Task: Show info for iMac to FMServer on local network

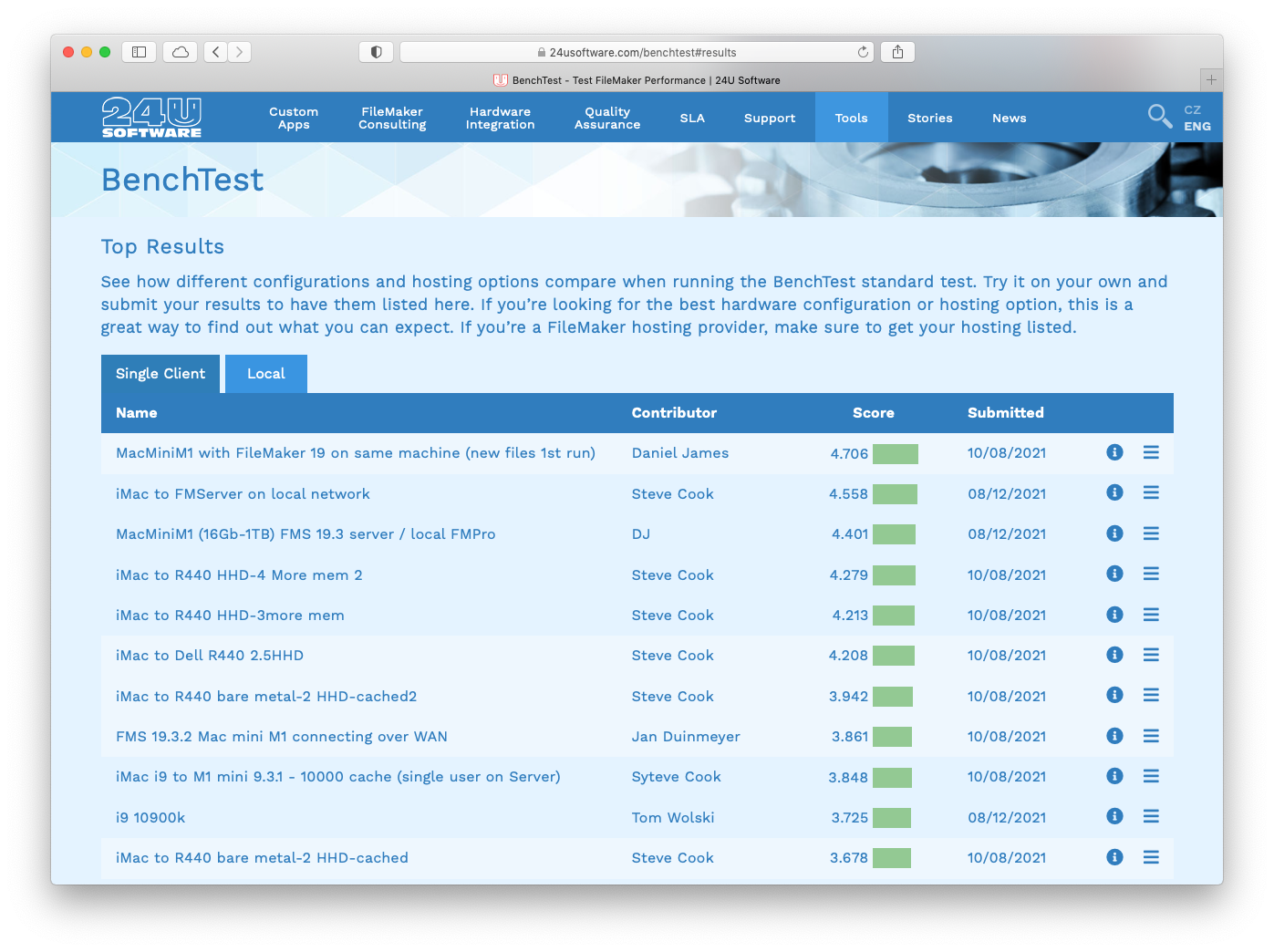Action: pos(1114,492)
